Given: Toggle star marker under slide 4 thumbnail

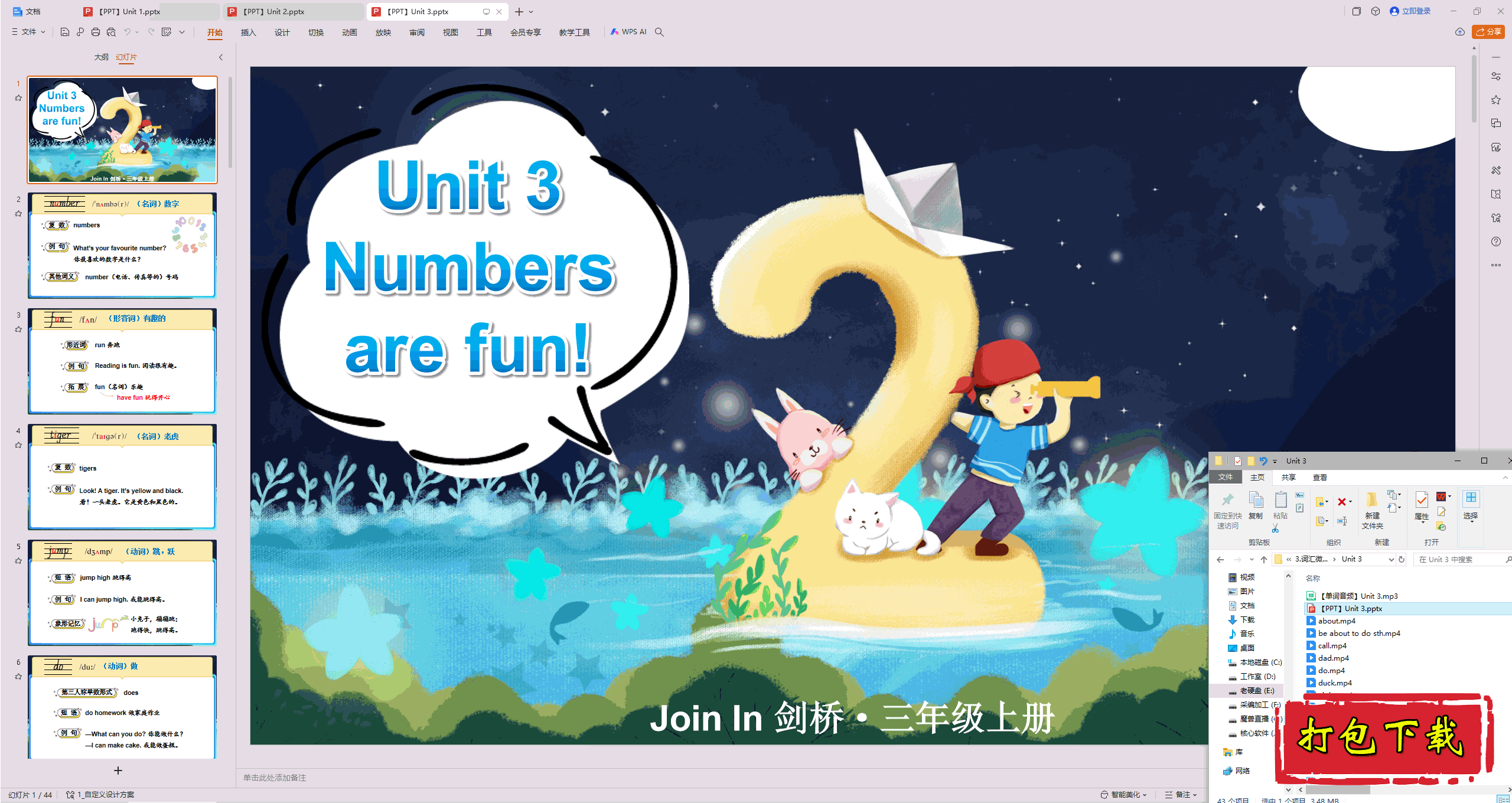Looking at the screenshot, I should point(18,445).
